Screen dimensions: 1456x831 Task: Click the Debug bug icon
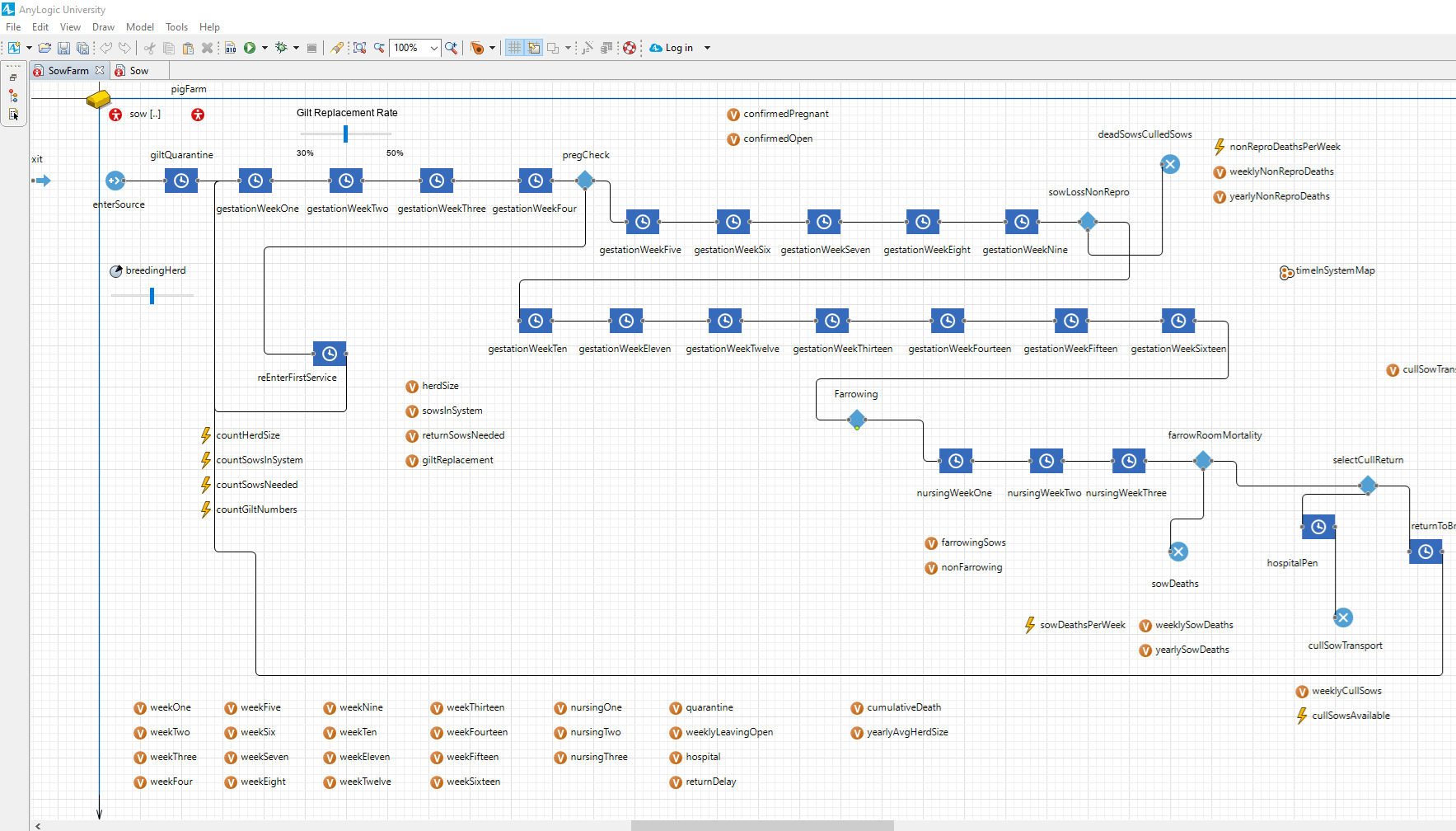(x=281, y=48)
